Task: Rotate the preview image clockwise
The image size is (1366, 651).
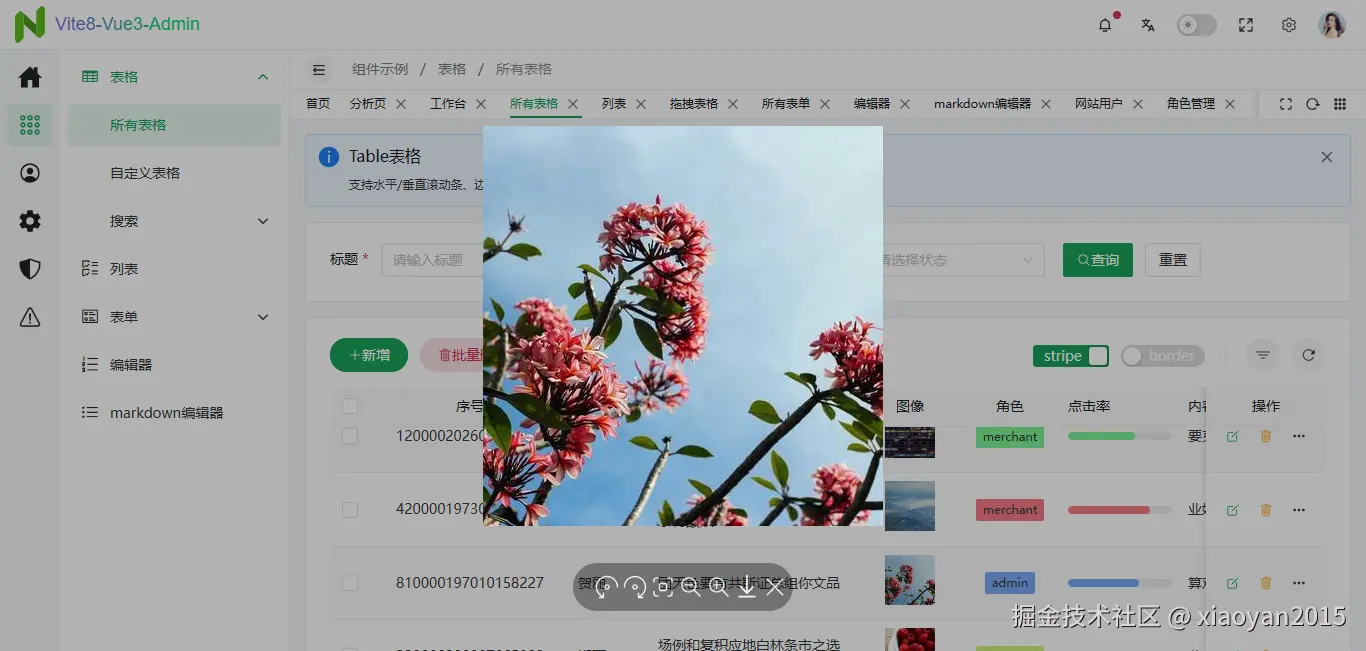Action: click(634, 587)
